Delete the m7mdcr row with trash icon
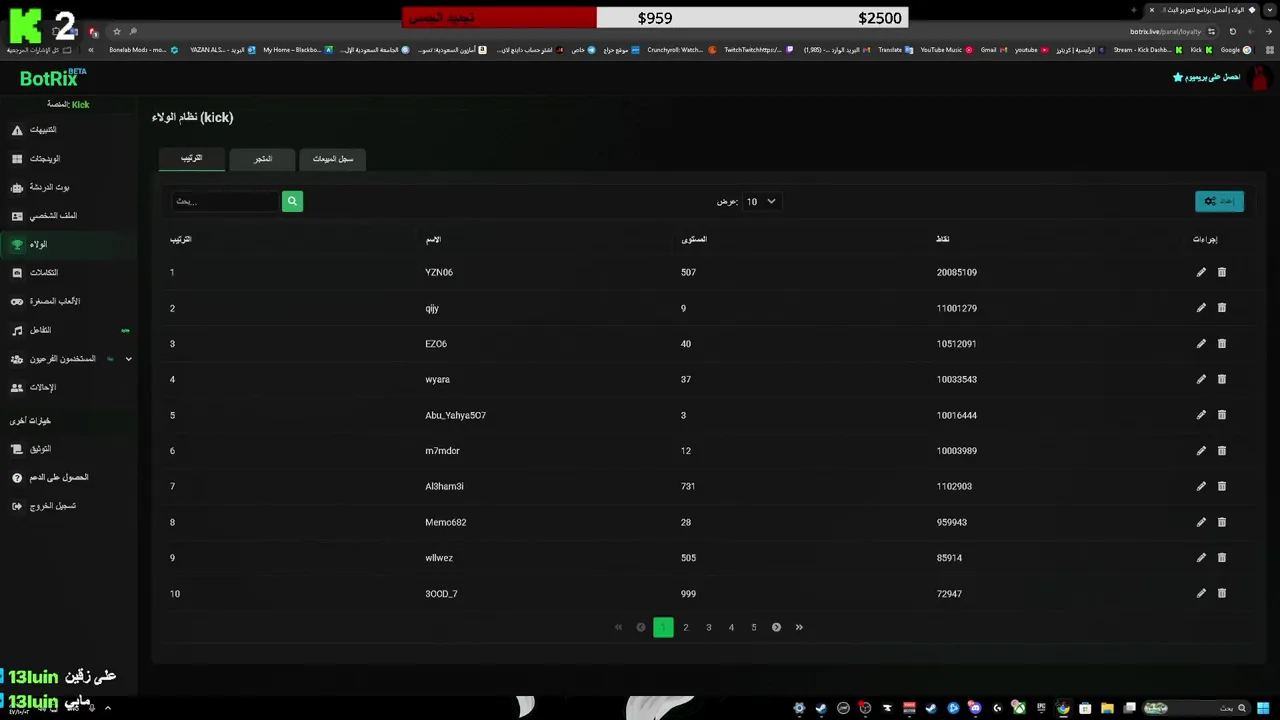 [1222, 451]
